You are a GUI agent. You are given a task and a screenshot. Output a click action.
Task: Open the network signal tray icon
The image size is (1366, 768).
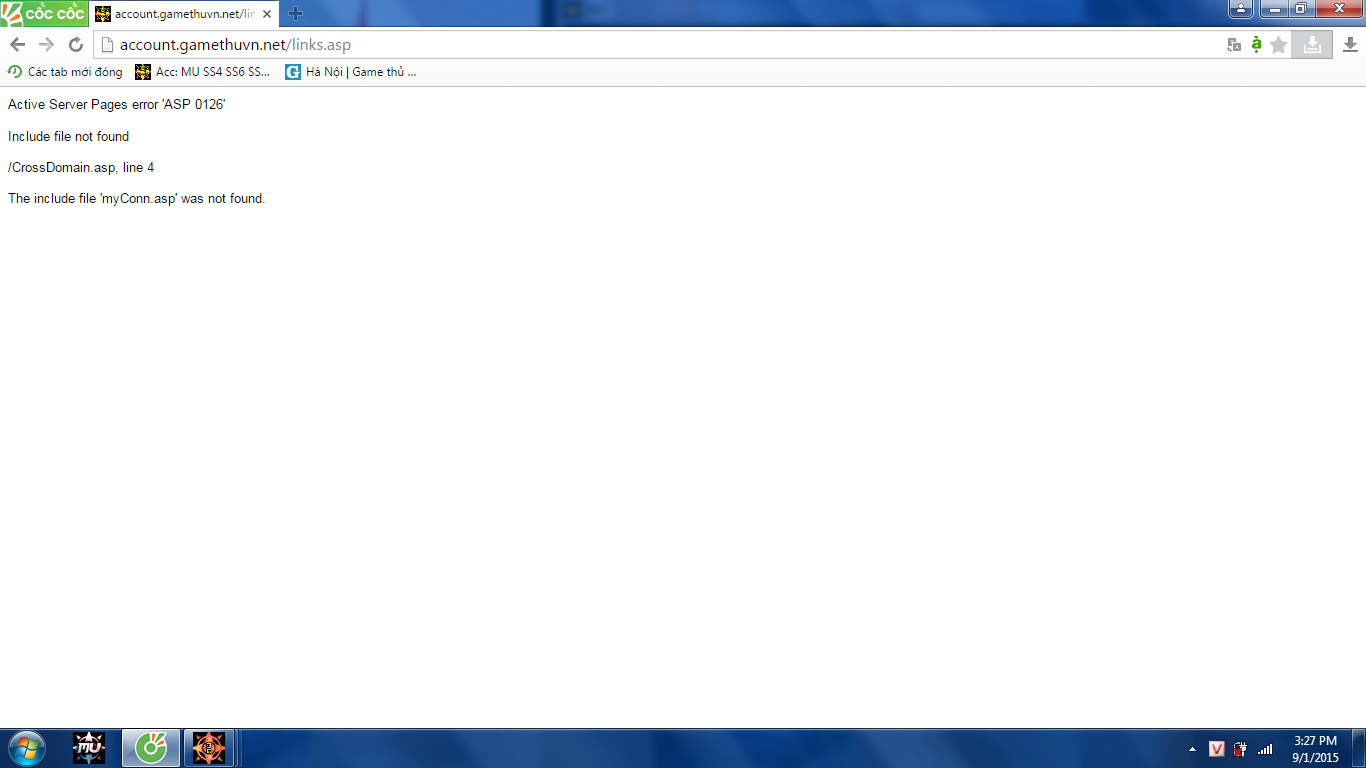pos(1265,749)
